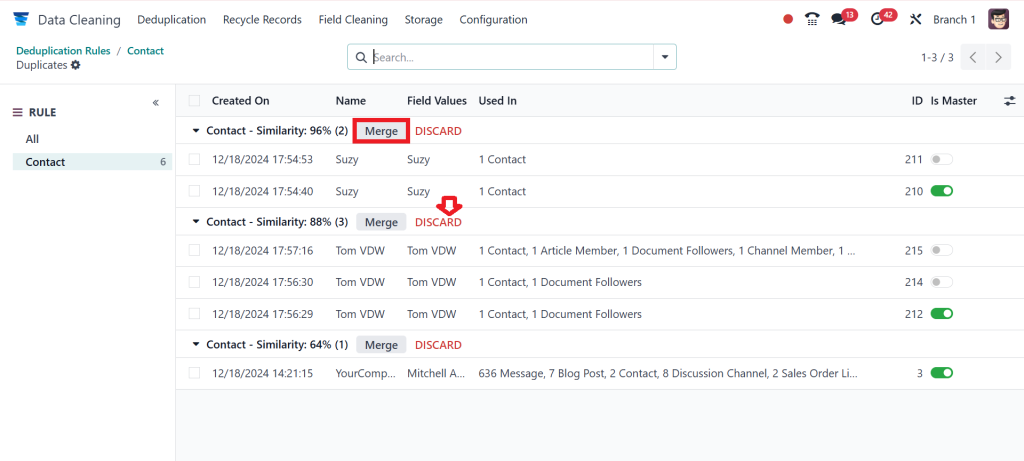
Task: Merge the Similarity 96% group
Action: point(381,131)
